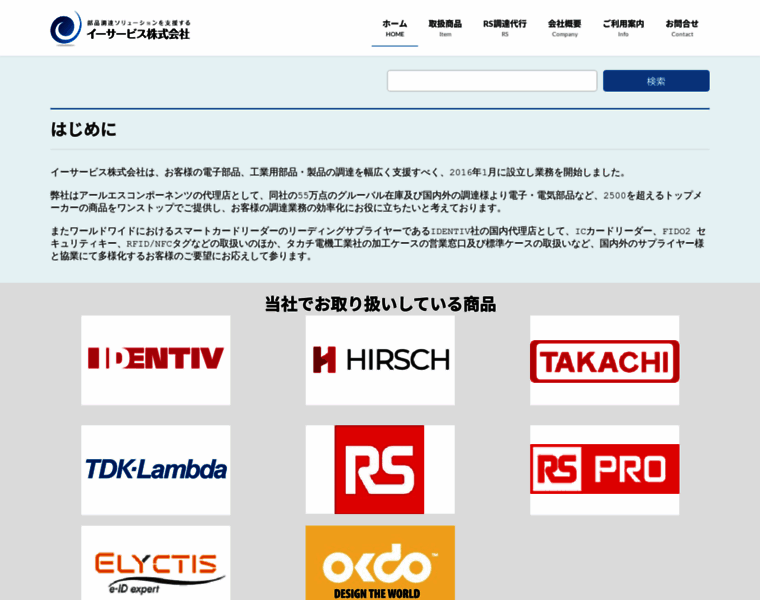Image resolution: width=760 pixels, height=600 pixels.
Task: Click the 当社でお取り扱いしている商品 heading
Action: click(380, 304)
